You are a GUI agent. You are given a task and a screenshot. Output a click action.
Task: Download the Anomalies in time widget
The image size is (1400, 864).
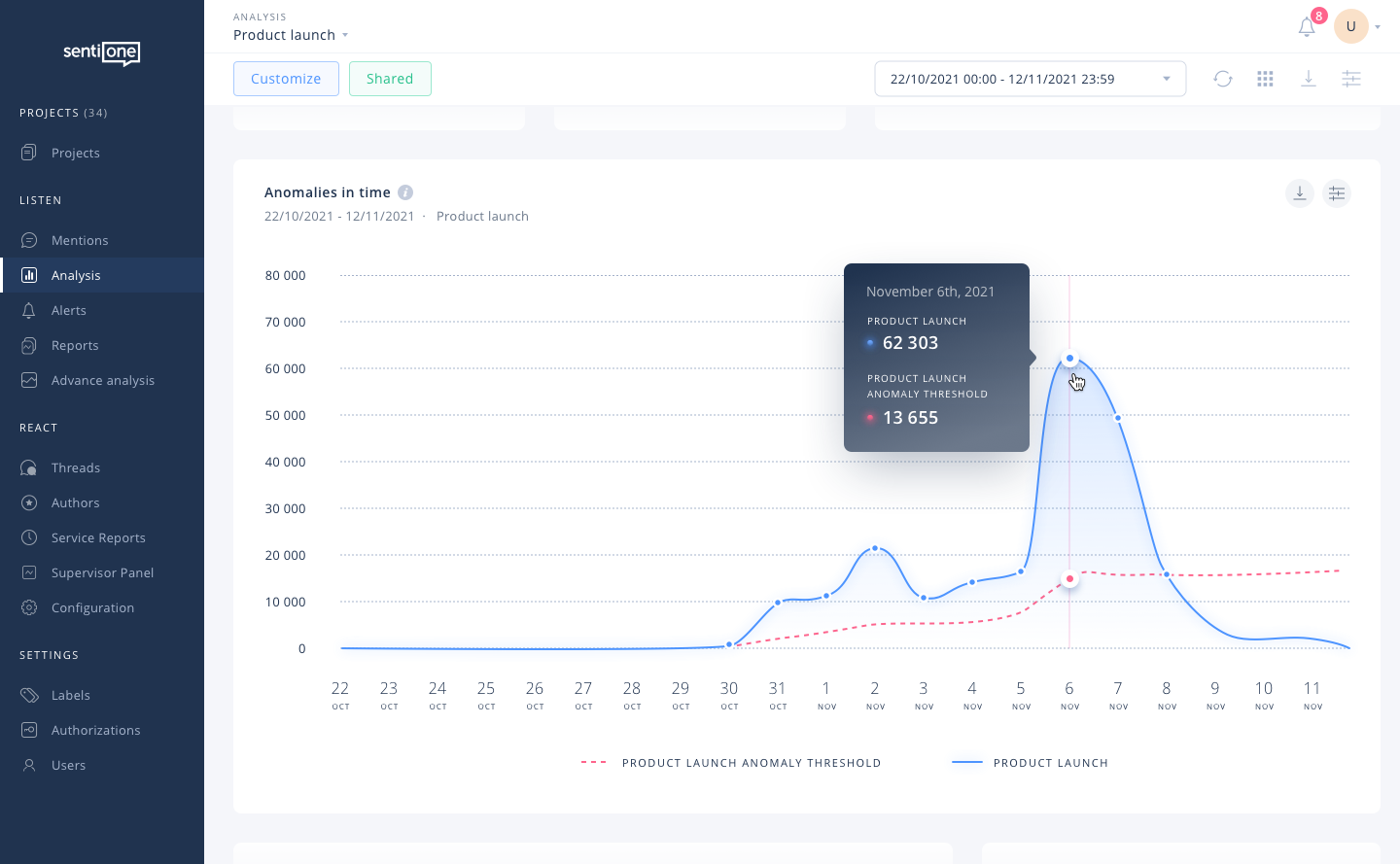coord(1299,193)
